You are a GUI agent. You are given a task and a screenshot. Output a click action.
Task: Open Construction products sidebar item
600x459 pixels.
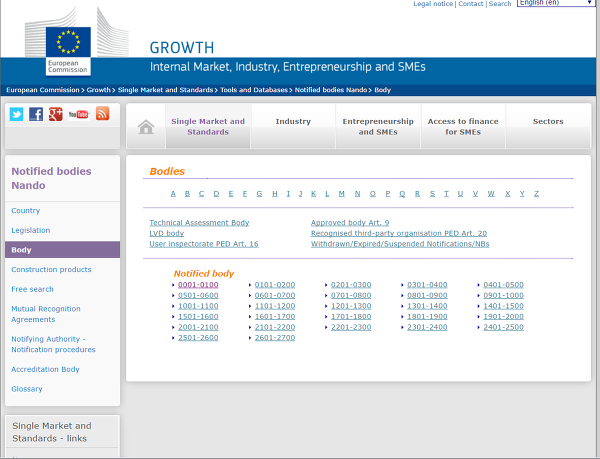(51, 269)
